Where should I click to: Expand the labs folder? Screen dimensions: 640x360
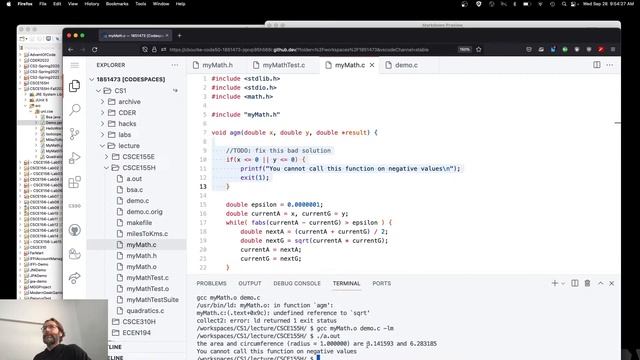coord(102,135)
